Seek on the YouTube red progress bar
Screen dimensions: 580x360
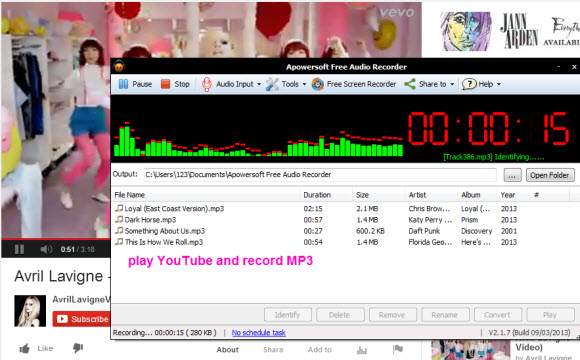point(55,240)
